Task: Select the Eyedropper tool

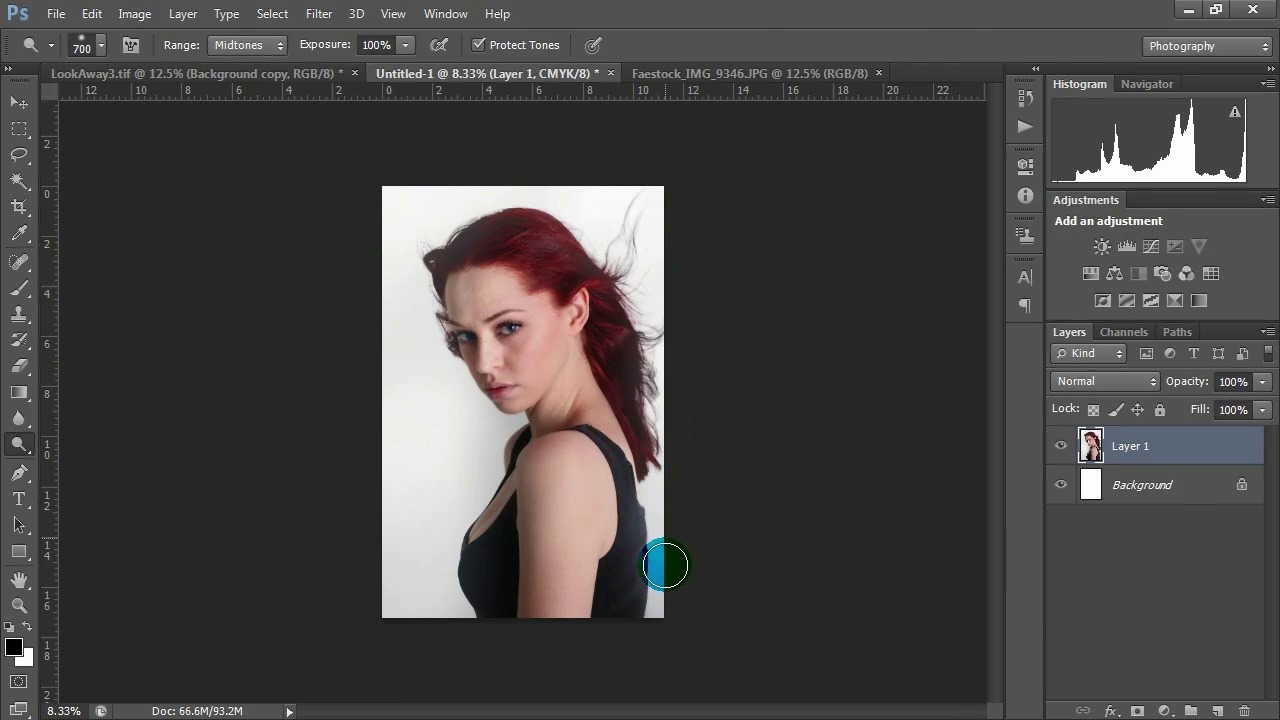Action: tap(19, 234)
